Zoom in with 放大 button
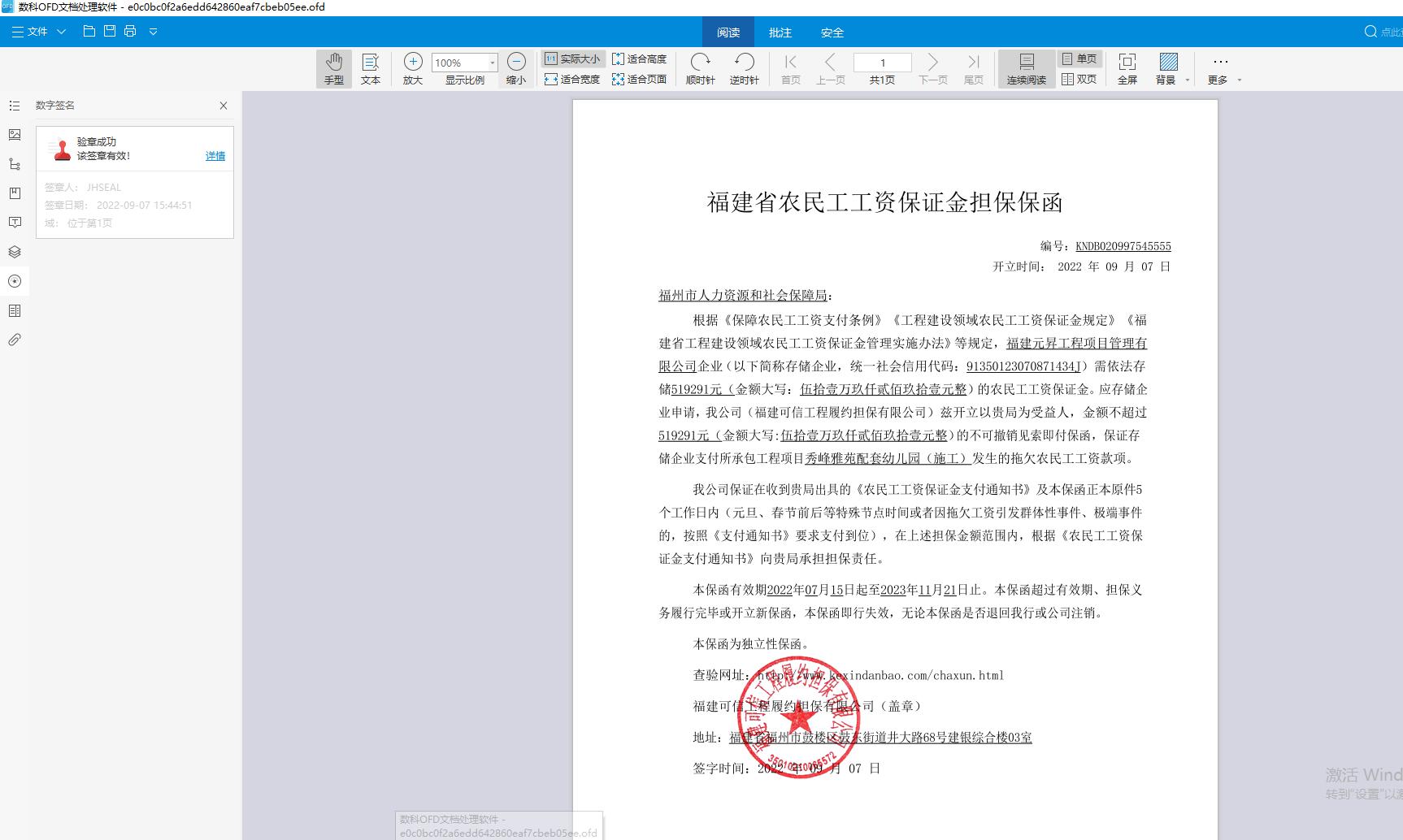 (x=413, y=68)
